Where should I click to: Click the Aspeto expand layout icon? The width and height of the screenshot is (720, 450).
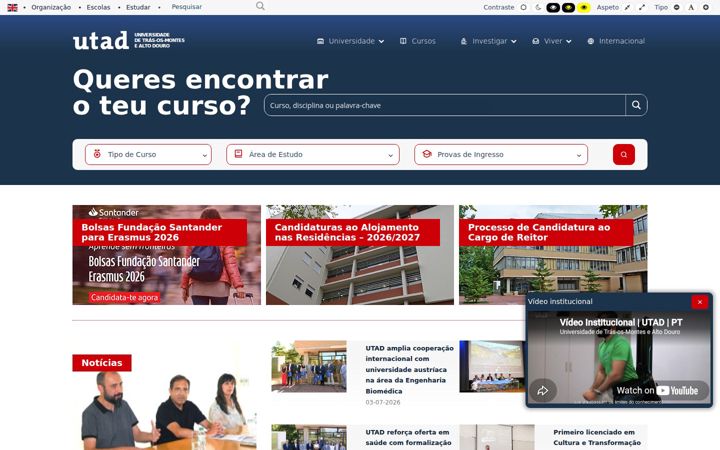coord(642,7)
